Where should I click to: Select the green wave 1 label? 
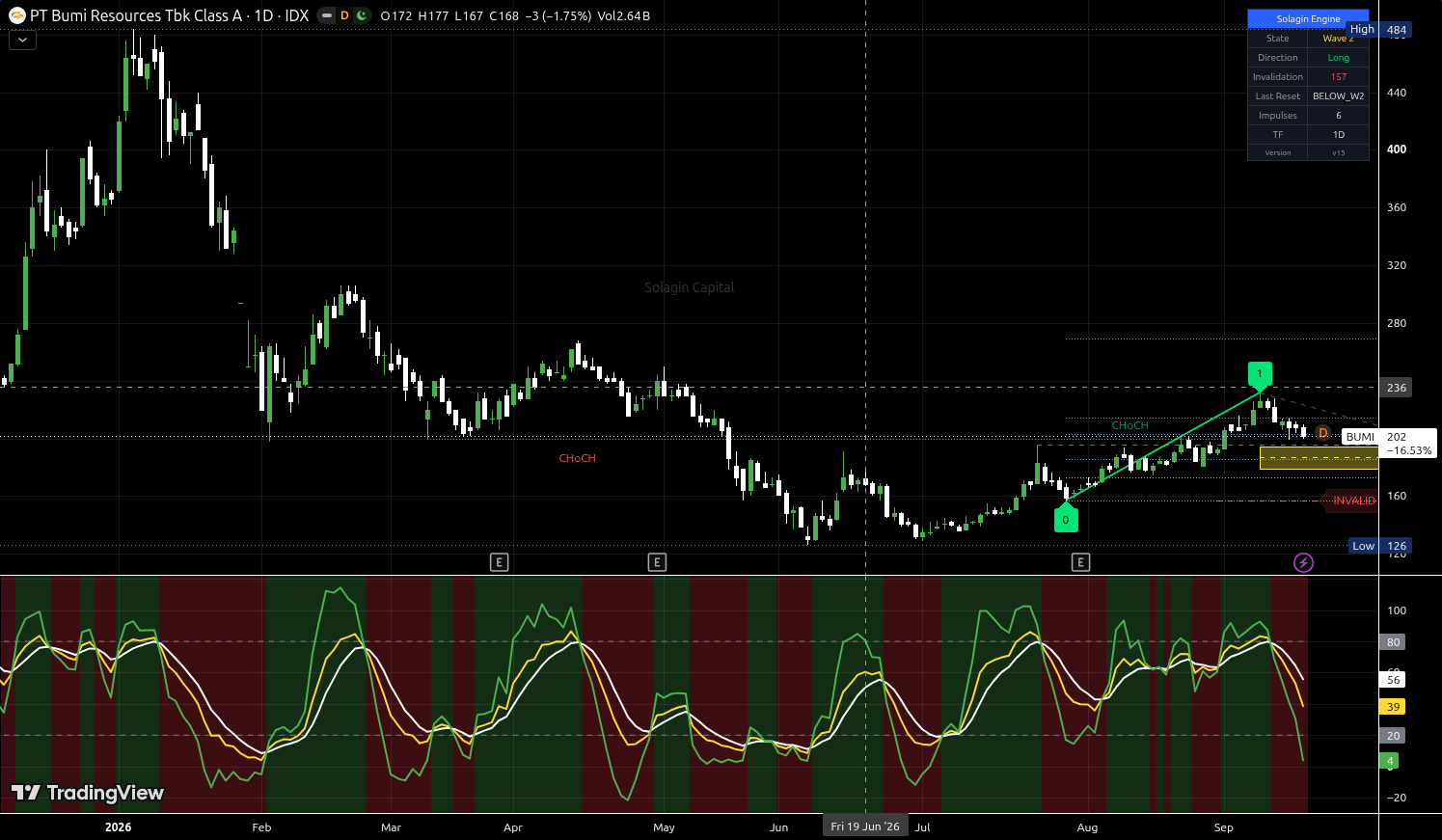click(x=1260, y=375)
